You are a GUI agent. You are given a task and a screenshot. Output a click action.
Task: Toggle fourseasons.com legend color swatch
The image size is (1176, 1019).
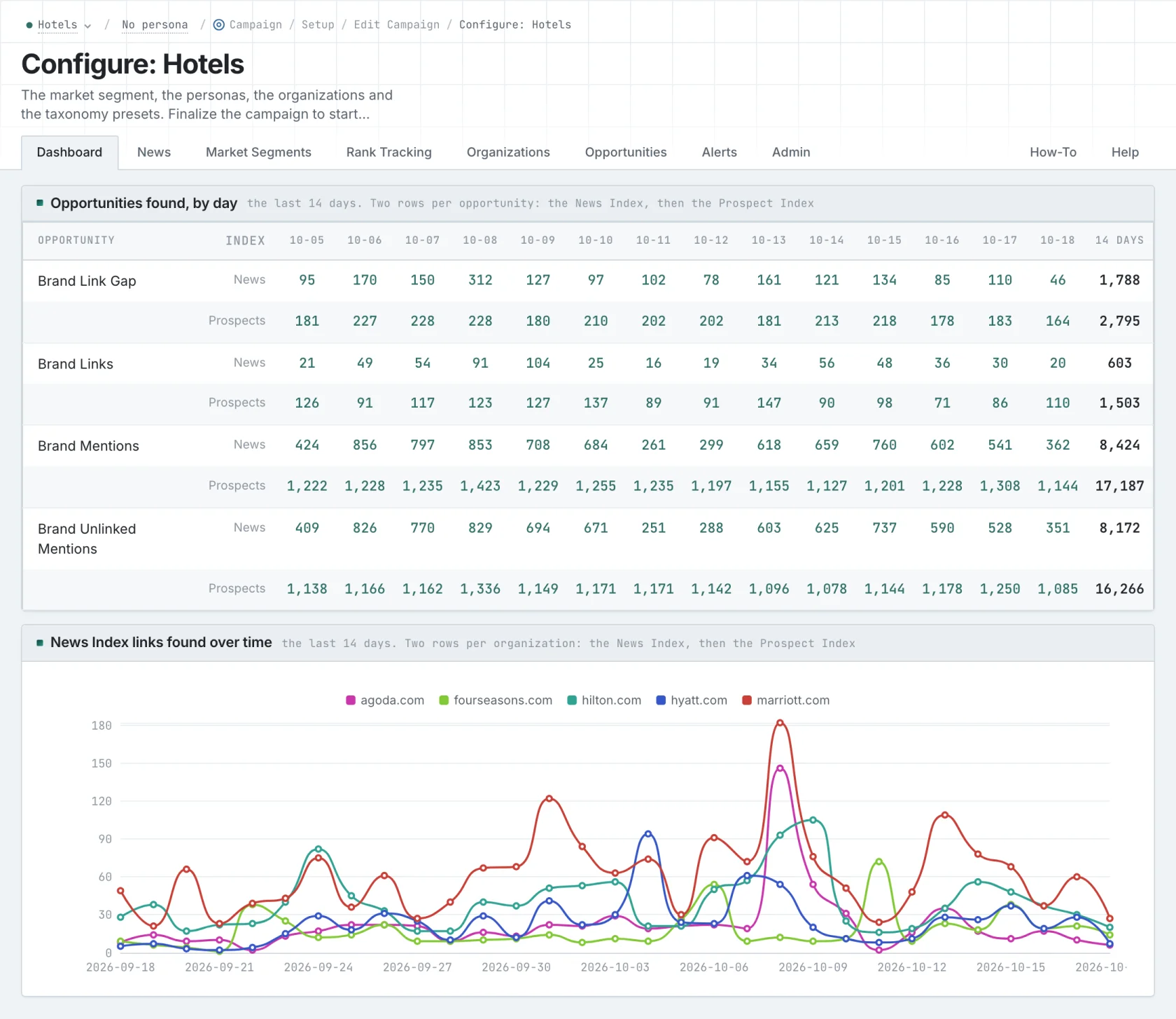[444, 700]
